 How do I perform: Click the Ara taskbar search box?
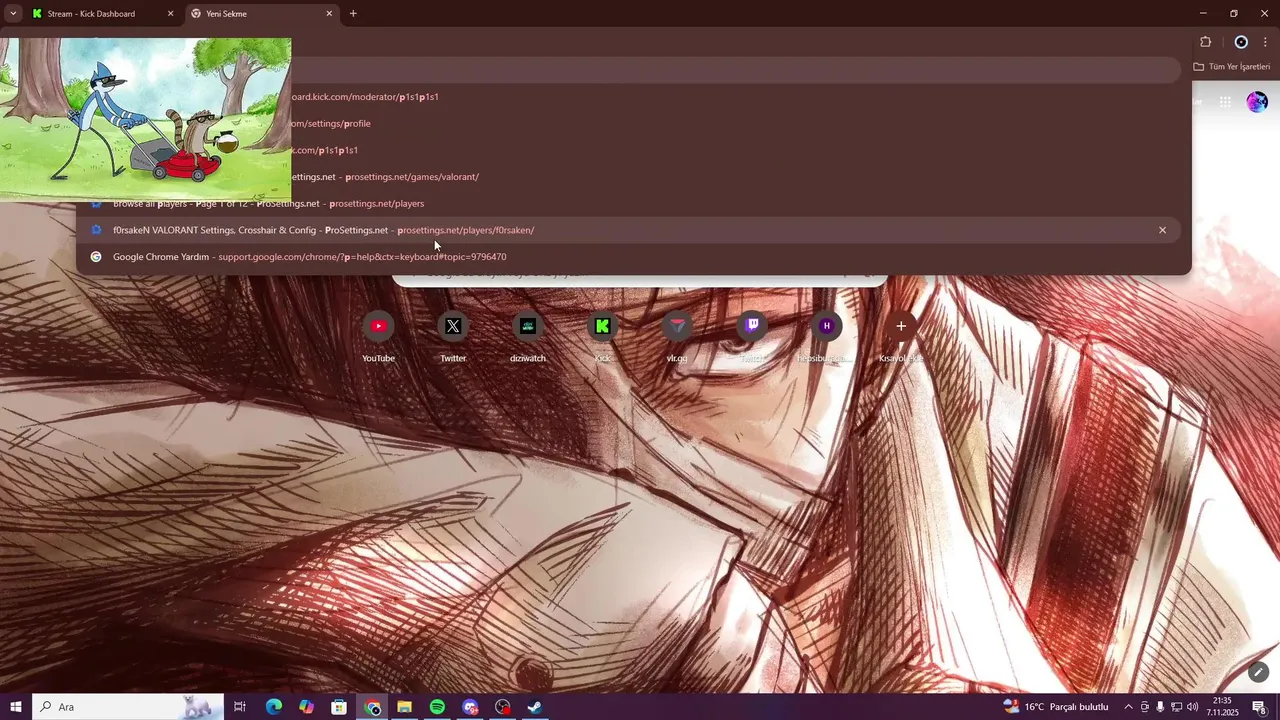[x=128, y=707]
